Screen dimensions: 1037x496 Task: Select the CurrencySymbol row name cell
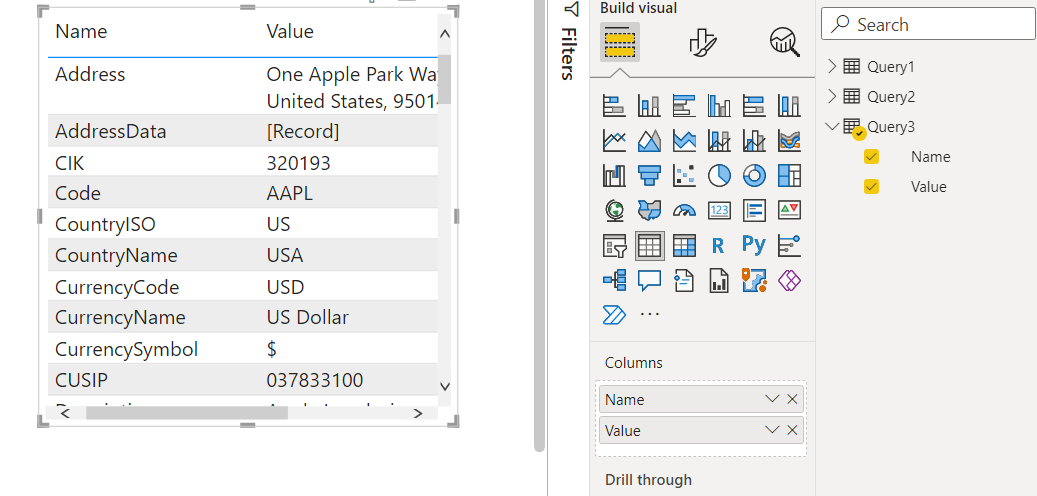126,349
